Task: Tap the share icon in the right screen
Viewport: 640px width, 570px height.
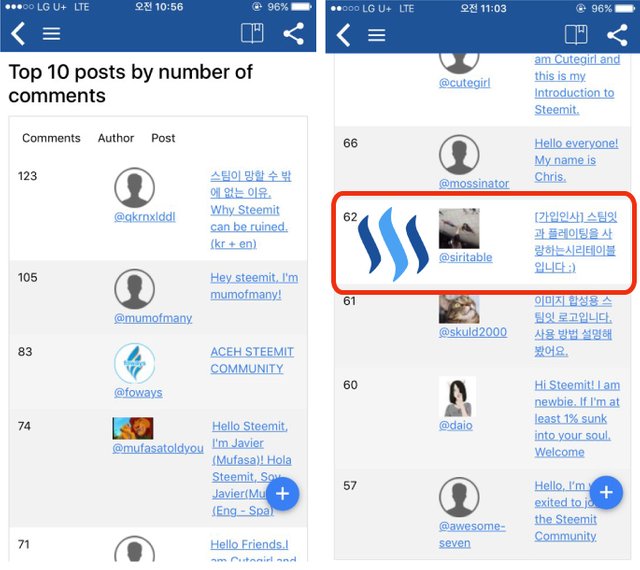Action: (x=617, y=35)
